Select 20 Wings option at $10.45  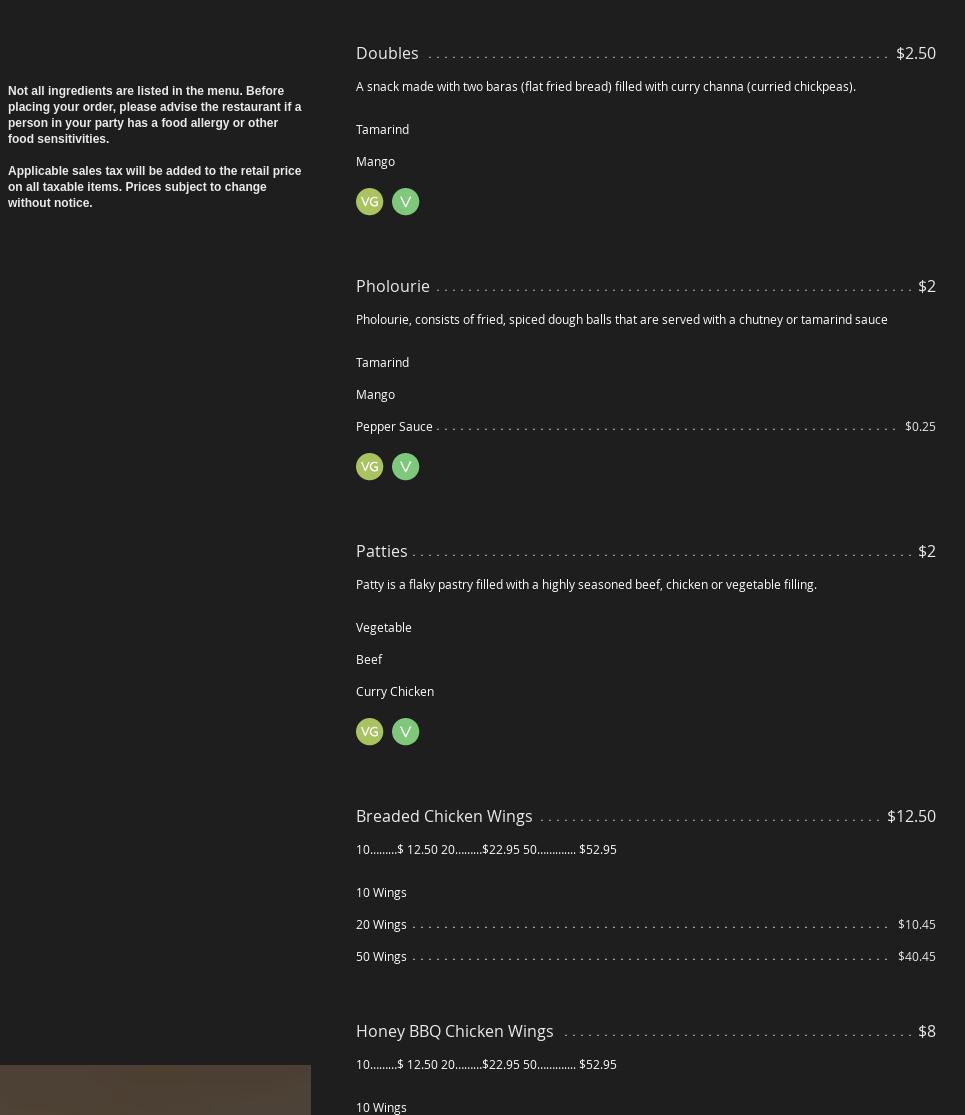(381, 925)
